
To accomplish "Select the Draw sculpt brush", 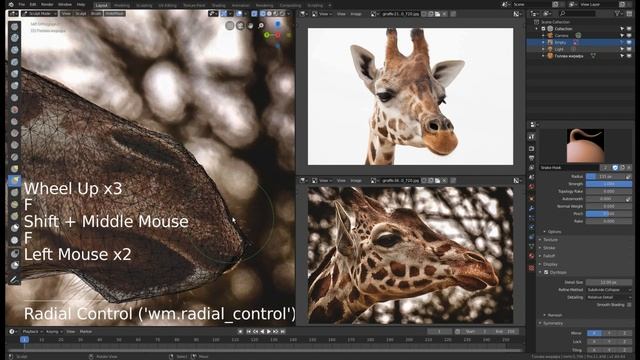I will (15, 27).
